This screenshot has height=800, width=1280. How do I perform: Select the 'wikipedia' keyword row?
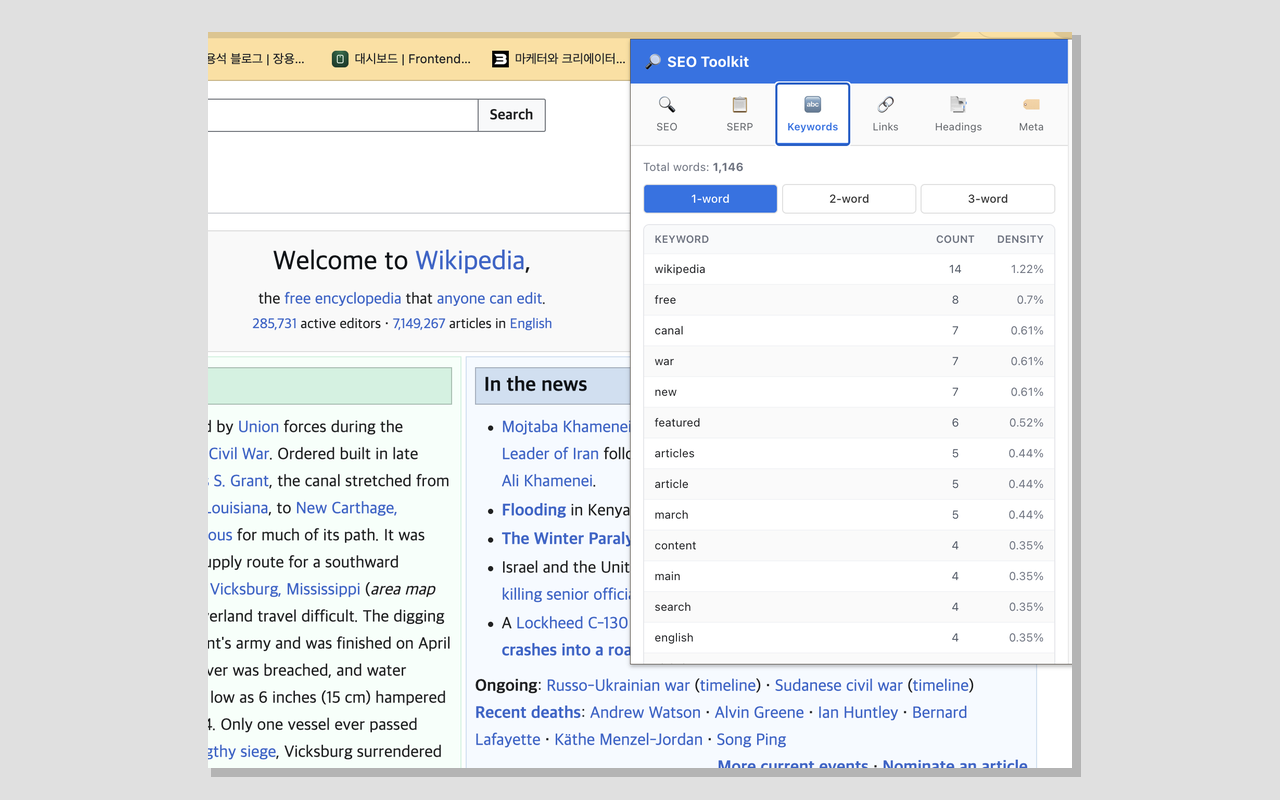click(849, 269)
